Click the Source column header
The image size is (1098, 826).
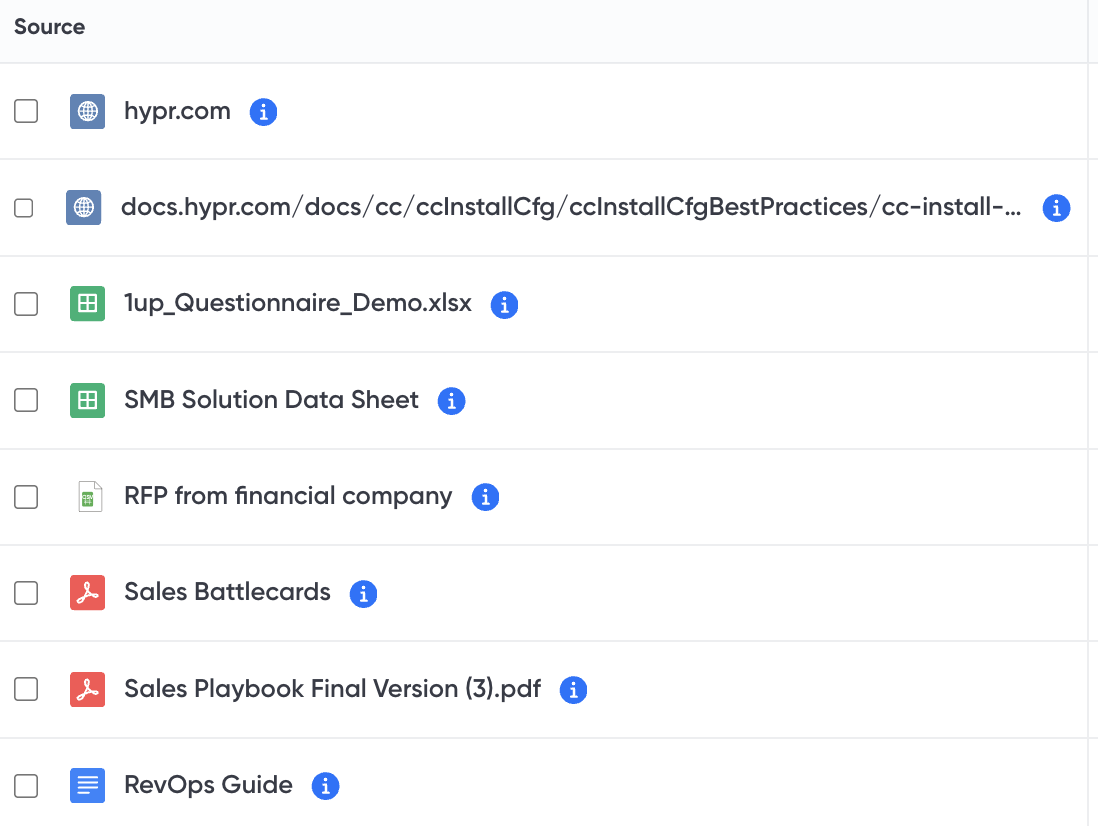tap(50, 27)
